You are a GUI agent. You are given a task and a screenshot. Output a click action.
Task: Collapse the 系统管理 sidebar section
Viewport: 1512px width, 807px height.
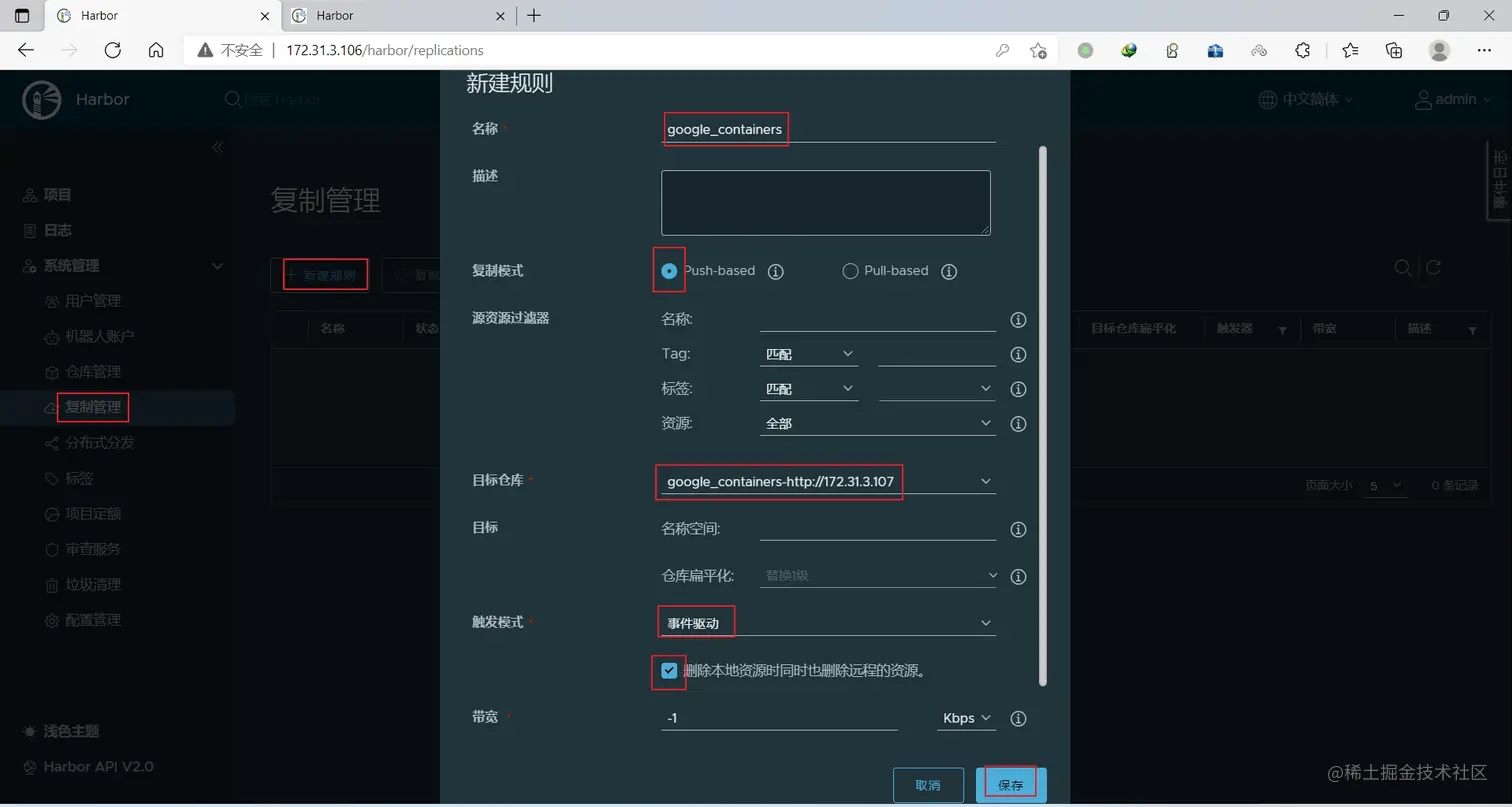pyautogui.click(x=217, y=266)
